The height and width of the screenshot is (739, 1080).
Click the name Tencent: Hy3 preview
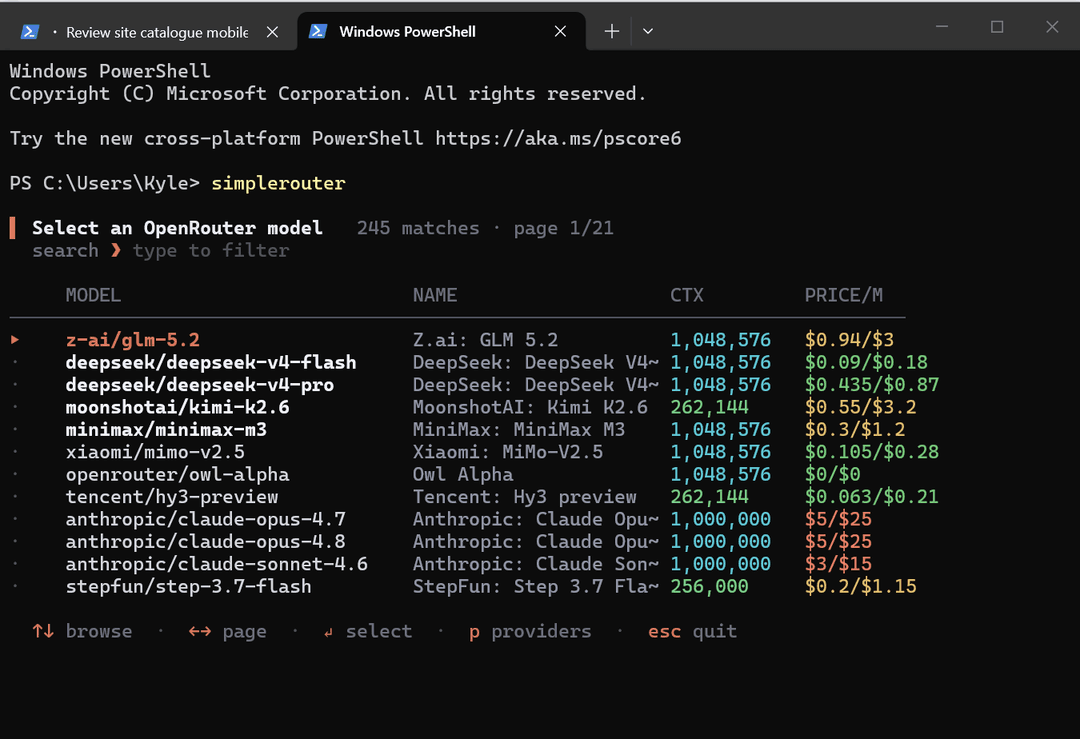point(525,497)
